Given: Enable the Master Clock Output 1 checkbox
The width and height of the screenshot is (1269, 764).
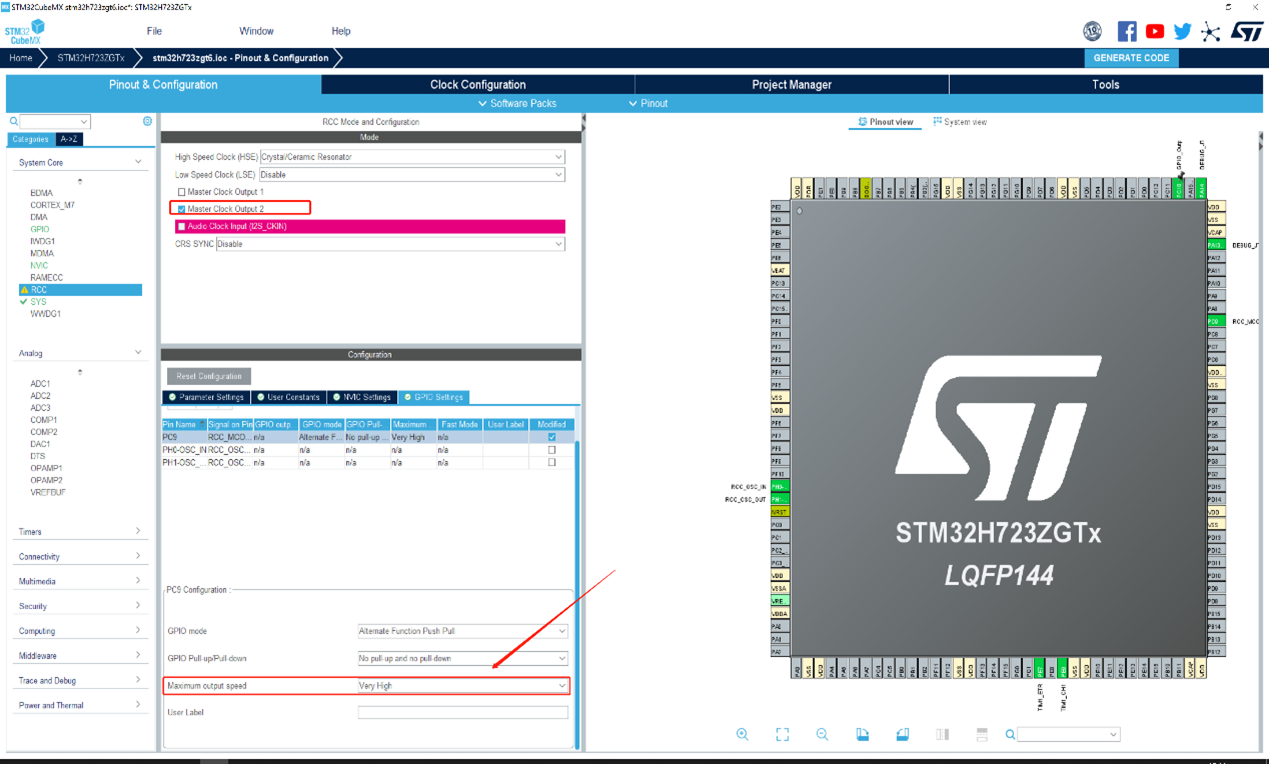Looking at the screenshot, I should pos(181,192).
